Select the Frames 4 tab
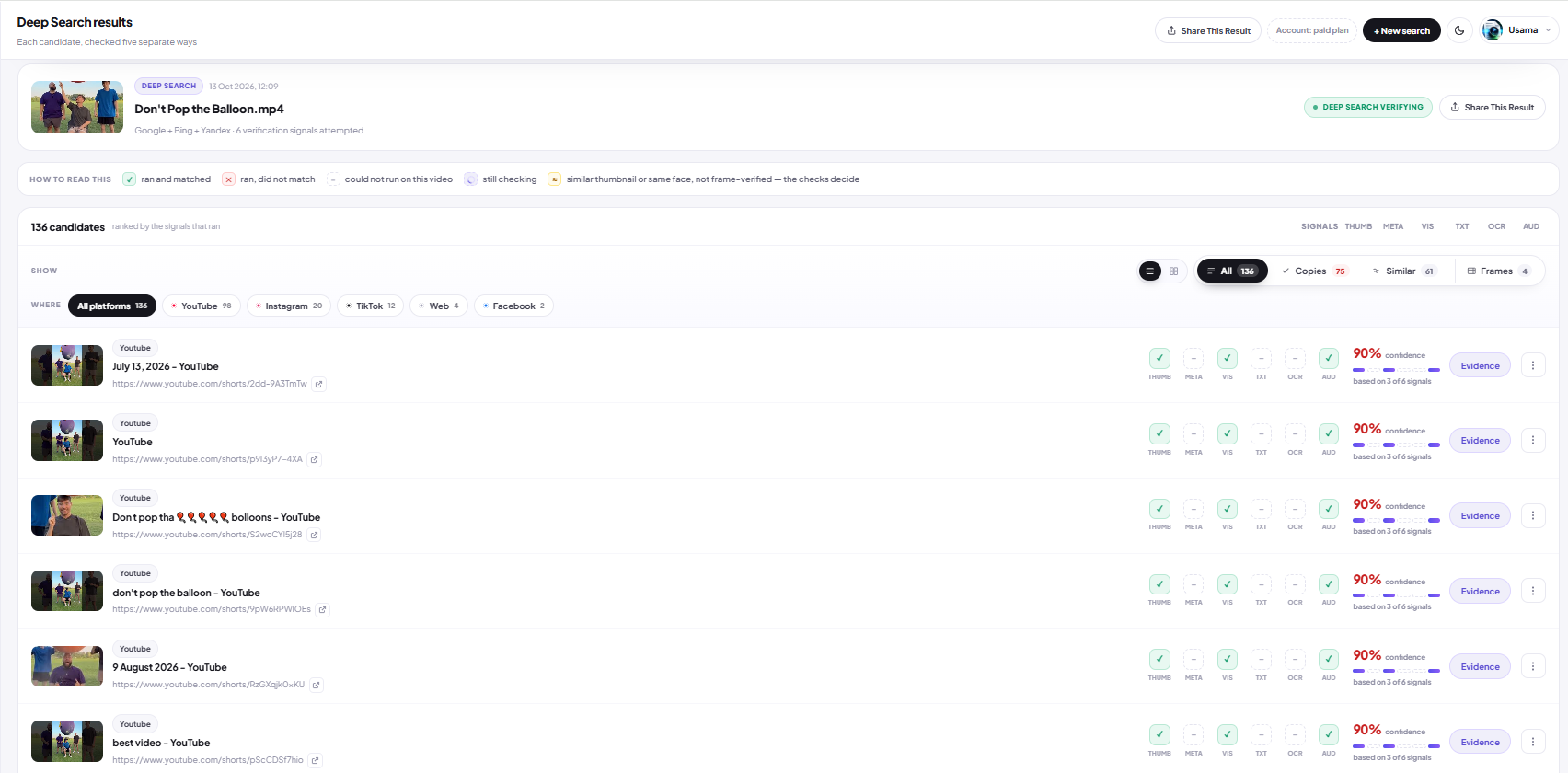1568x773 pixels. click(1498, 271)
